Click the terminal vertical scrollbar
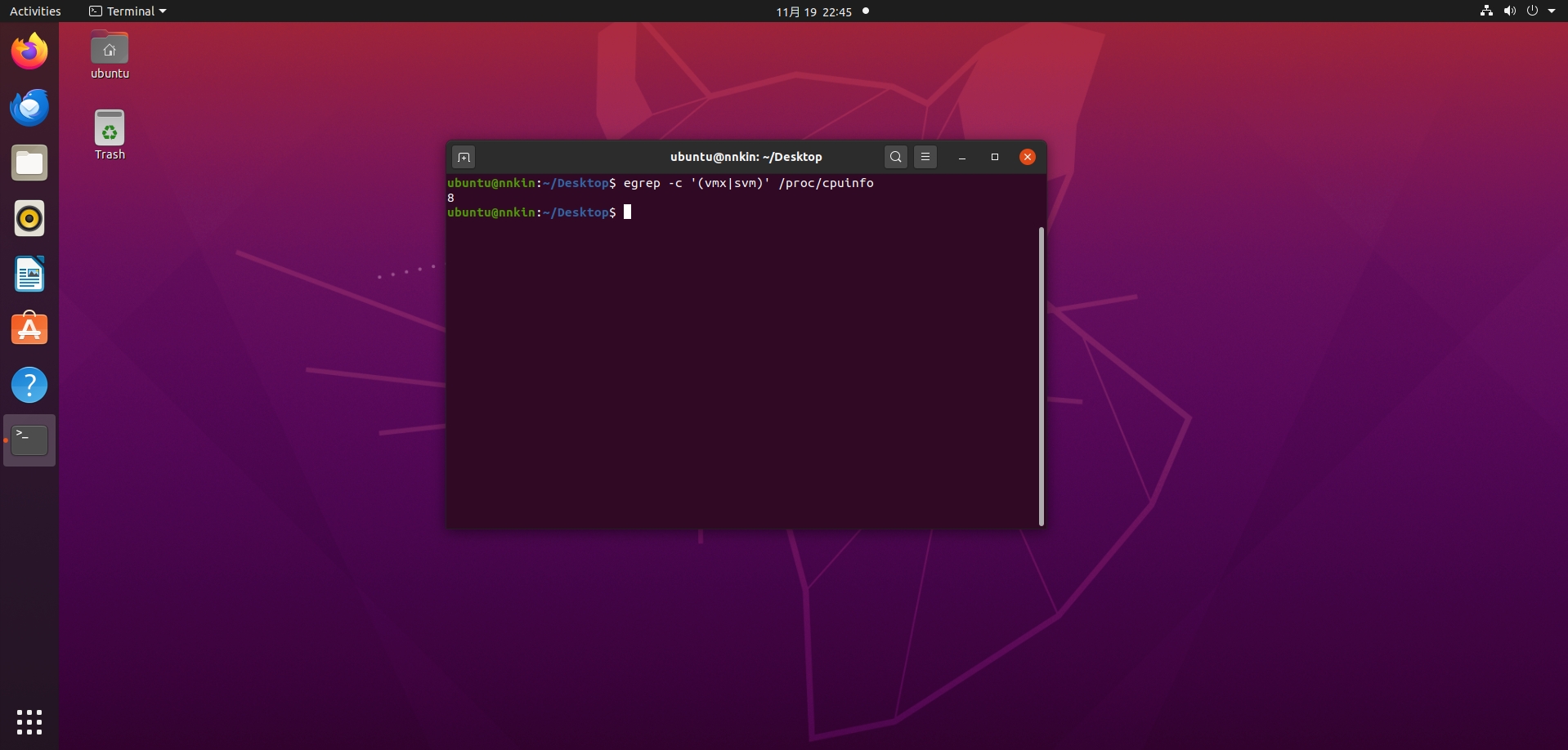 (x=1041, y=376)
